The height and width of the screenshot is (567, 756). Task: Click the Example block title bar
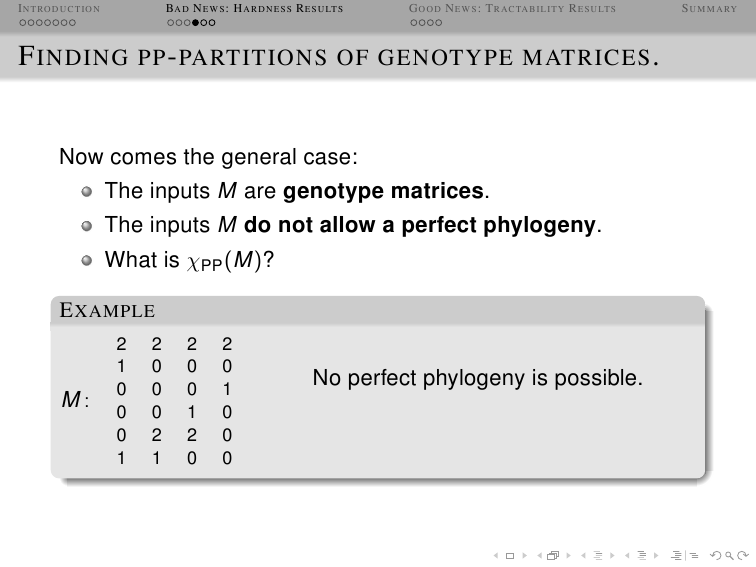coord(378,310)
